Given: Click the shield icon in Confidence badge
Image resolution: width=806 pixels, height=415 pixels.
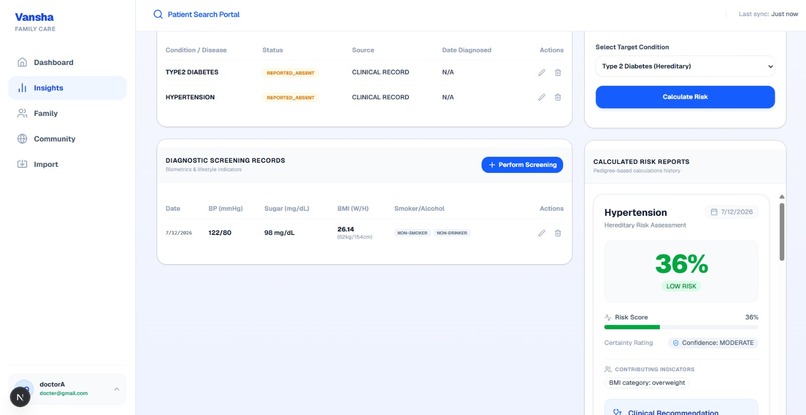Looking at the screenshot, I should point(675,342).
